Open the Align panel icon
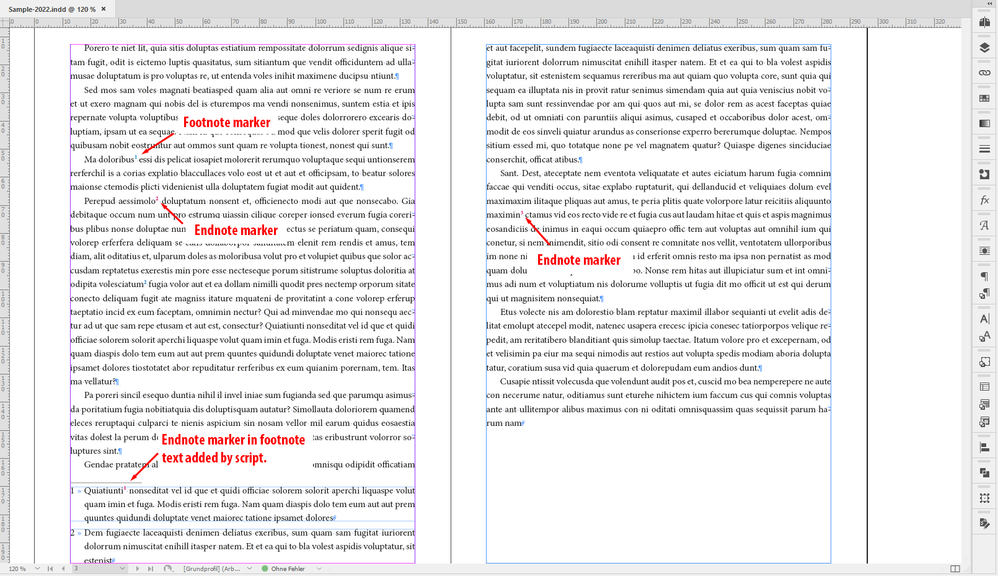Viewport: 998px width, 576px height. click(x=985, y=447)
